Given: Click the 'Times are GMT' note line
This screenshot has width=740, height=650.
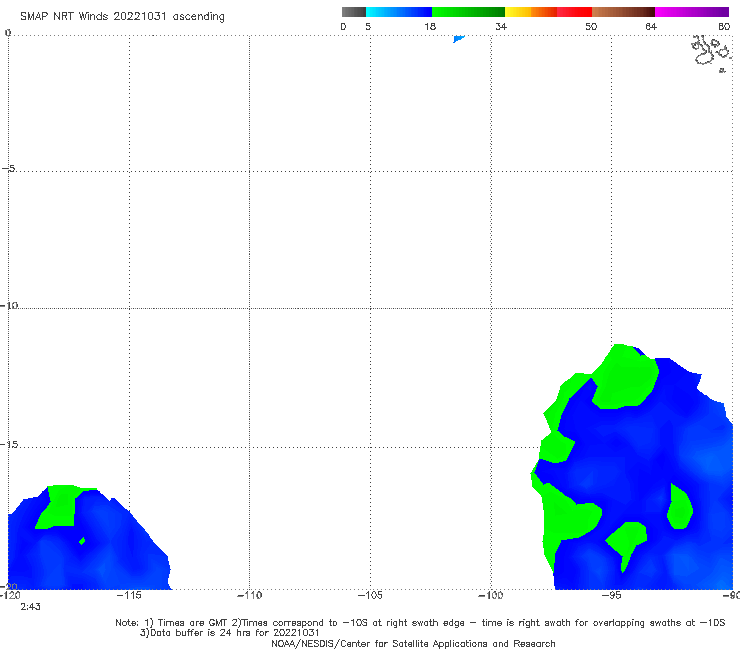Looking at the screenshot, I should (420, 623).
